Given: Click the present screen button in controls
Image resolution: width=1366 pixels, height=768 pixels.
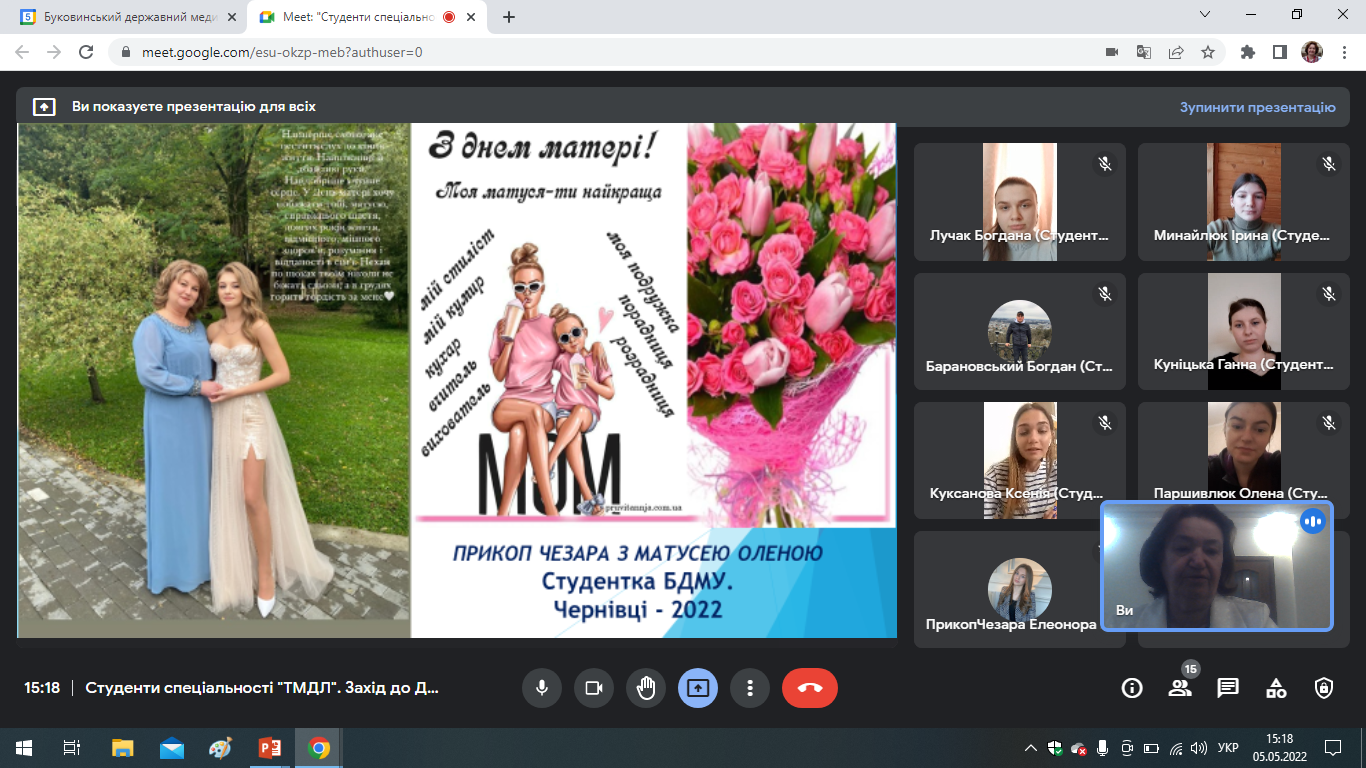Looking at the screenshot, I should pos(698,688).
